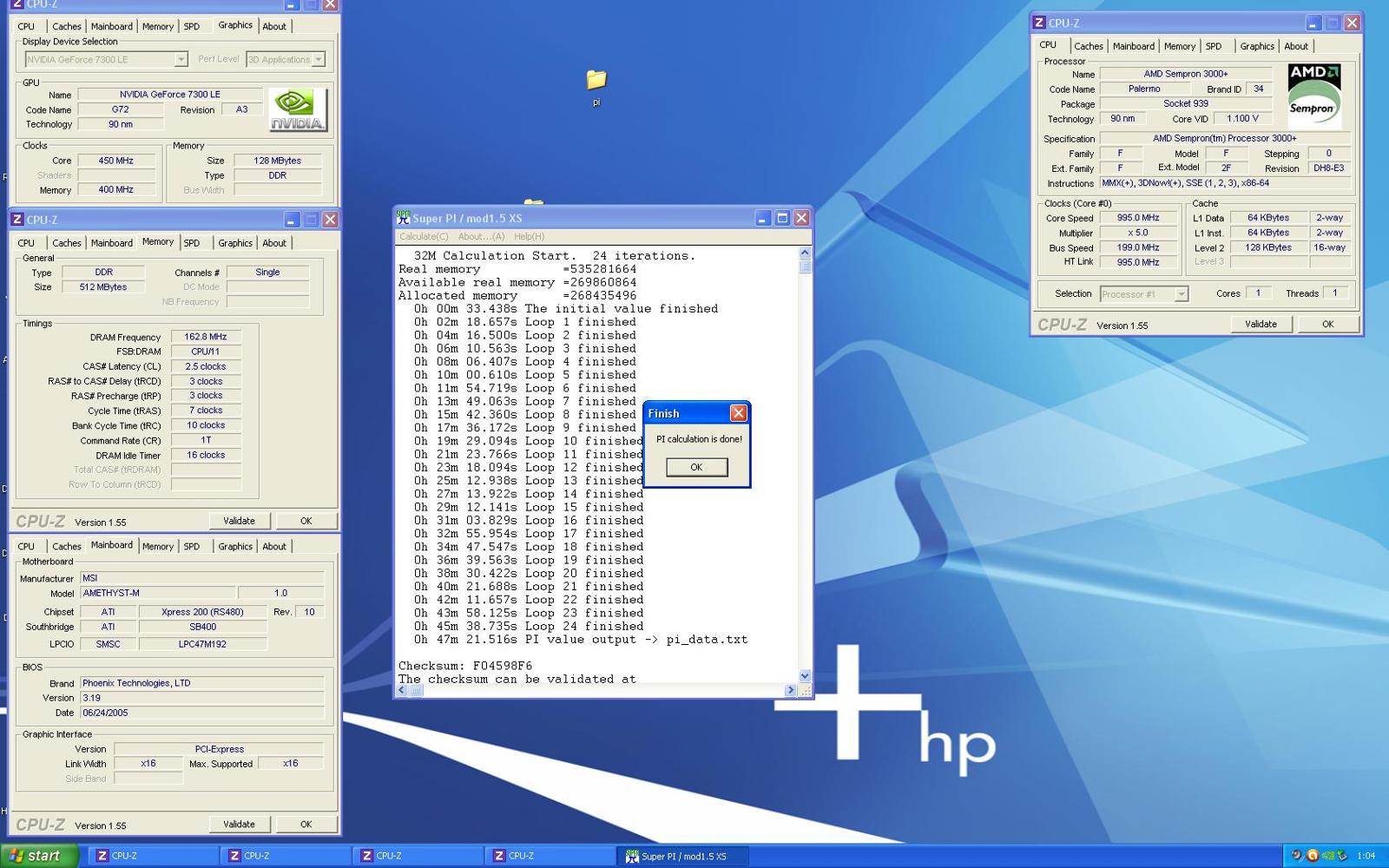Click OK in Mainboard CPU-Z window
This screenshot has height=868, width=1389.
pos(306,824)
